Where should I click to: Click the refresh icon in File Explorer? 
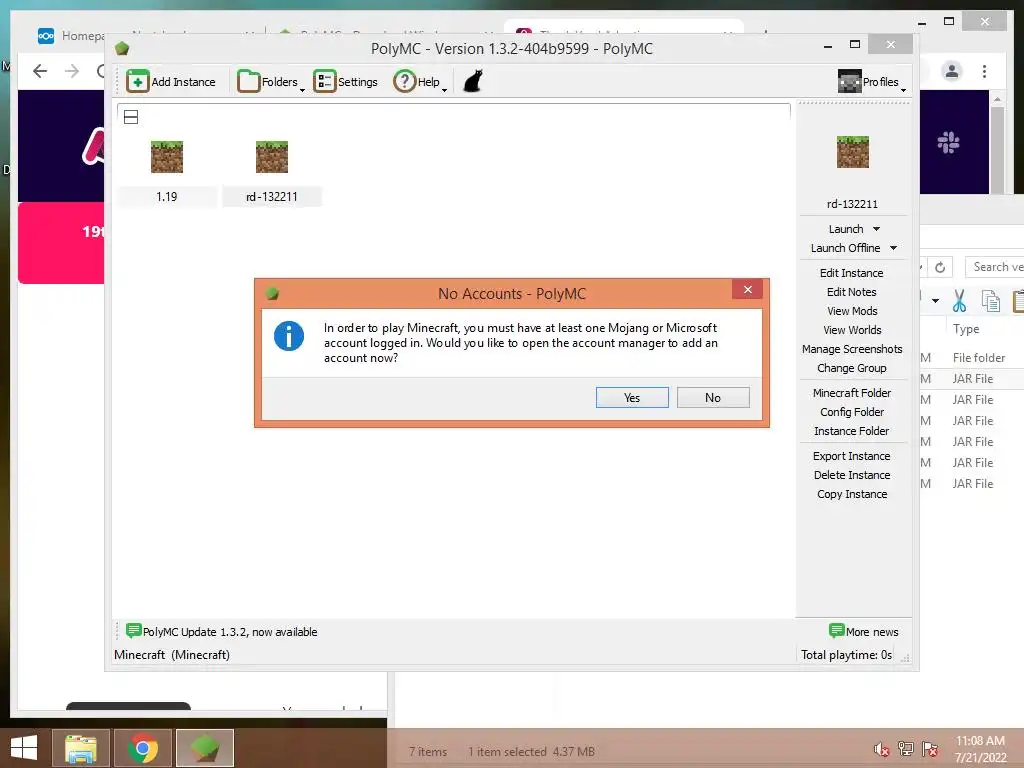coord(940,267)
